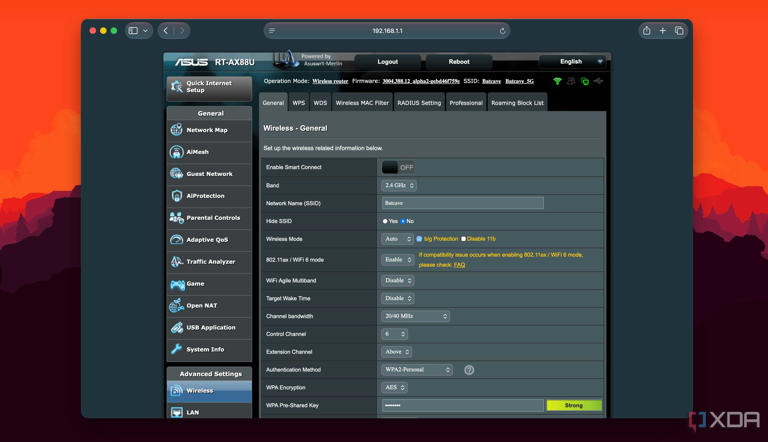Open Channel bandwidth dropdown
Viewport: 768px width, 442px height.
coord(415,317)
